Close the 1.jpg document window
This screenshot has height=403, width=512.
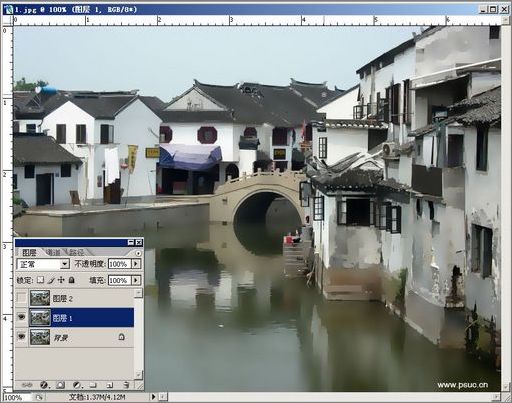point(504,9)
